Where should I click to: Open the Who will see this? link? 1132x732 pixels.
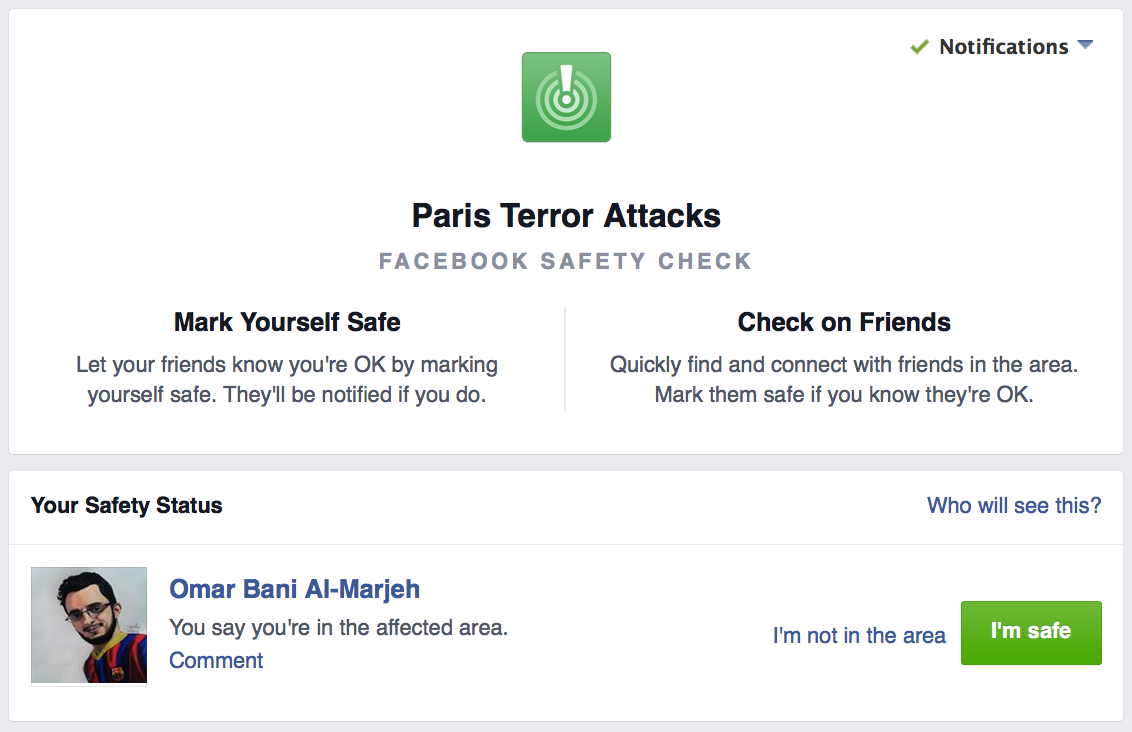pyautogui.click(x=1014, y=506)
